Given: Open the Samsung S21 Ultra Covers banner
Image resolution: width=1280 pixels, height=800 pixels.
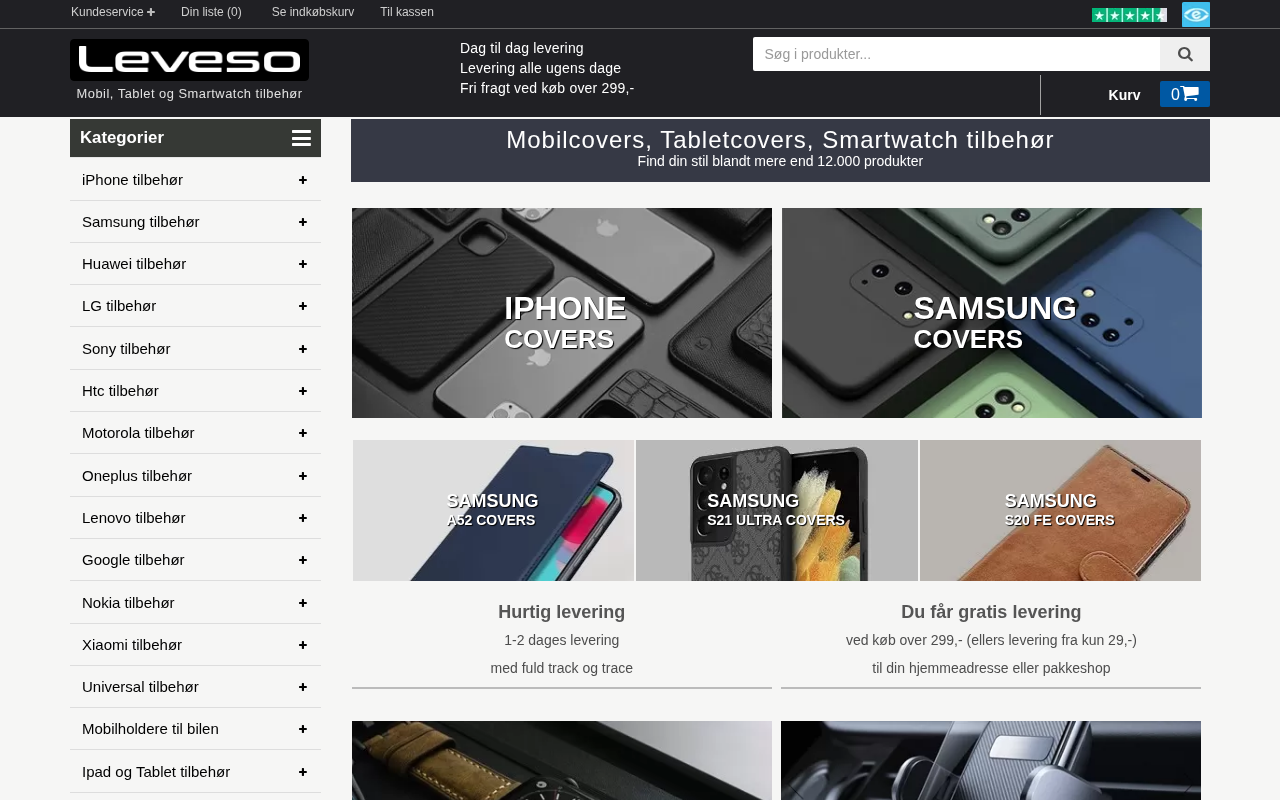Looking at the screenshot, I should pyautogui.click(x=777, y=510).
